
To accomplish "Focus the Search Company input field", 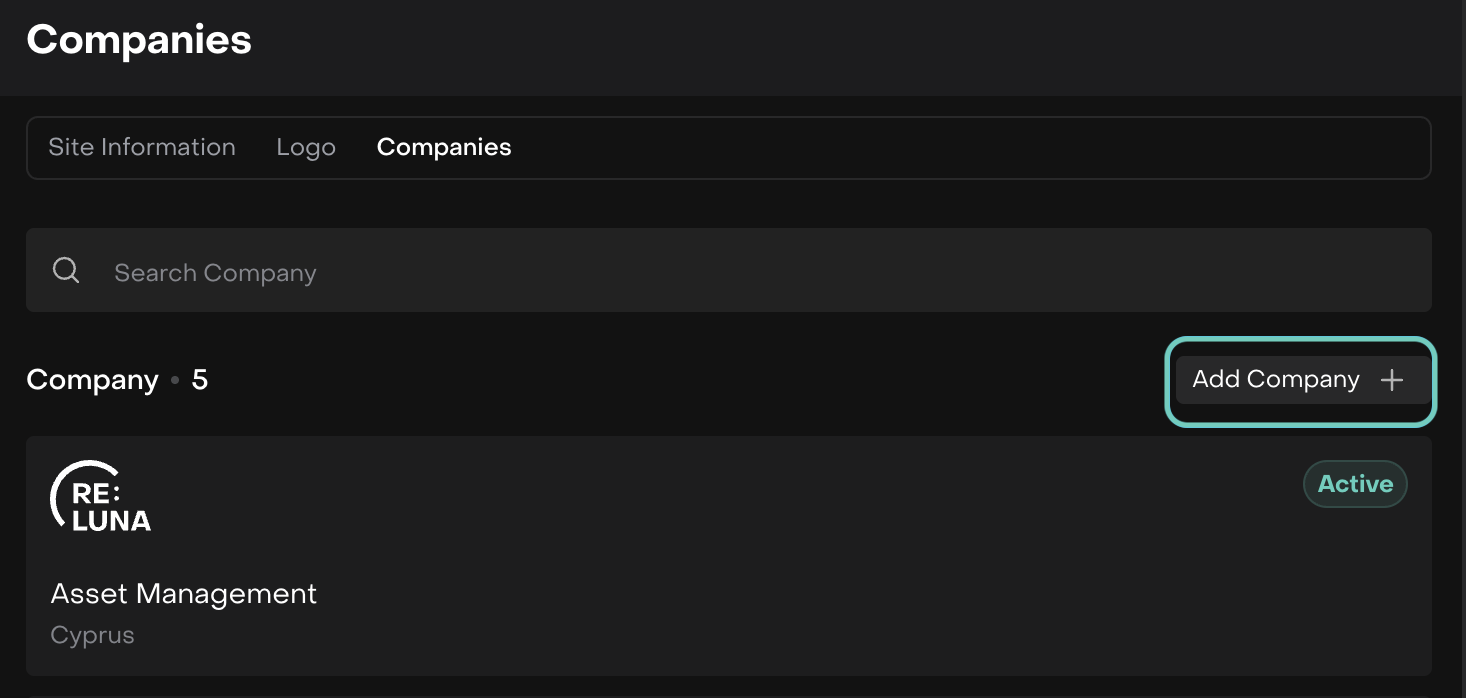I will 600,272.
